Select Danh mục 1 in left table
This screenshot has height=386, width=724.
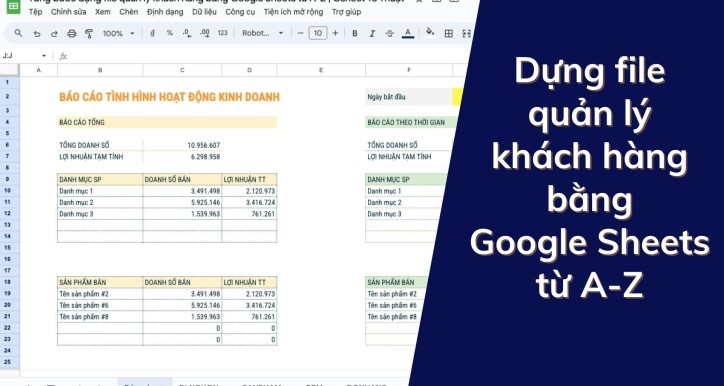100,191
